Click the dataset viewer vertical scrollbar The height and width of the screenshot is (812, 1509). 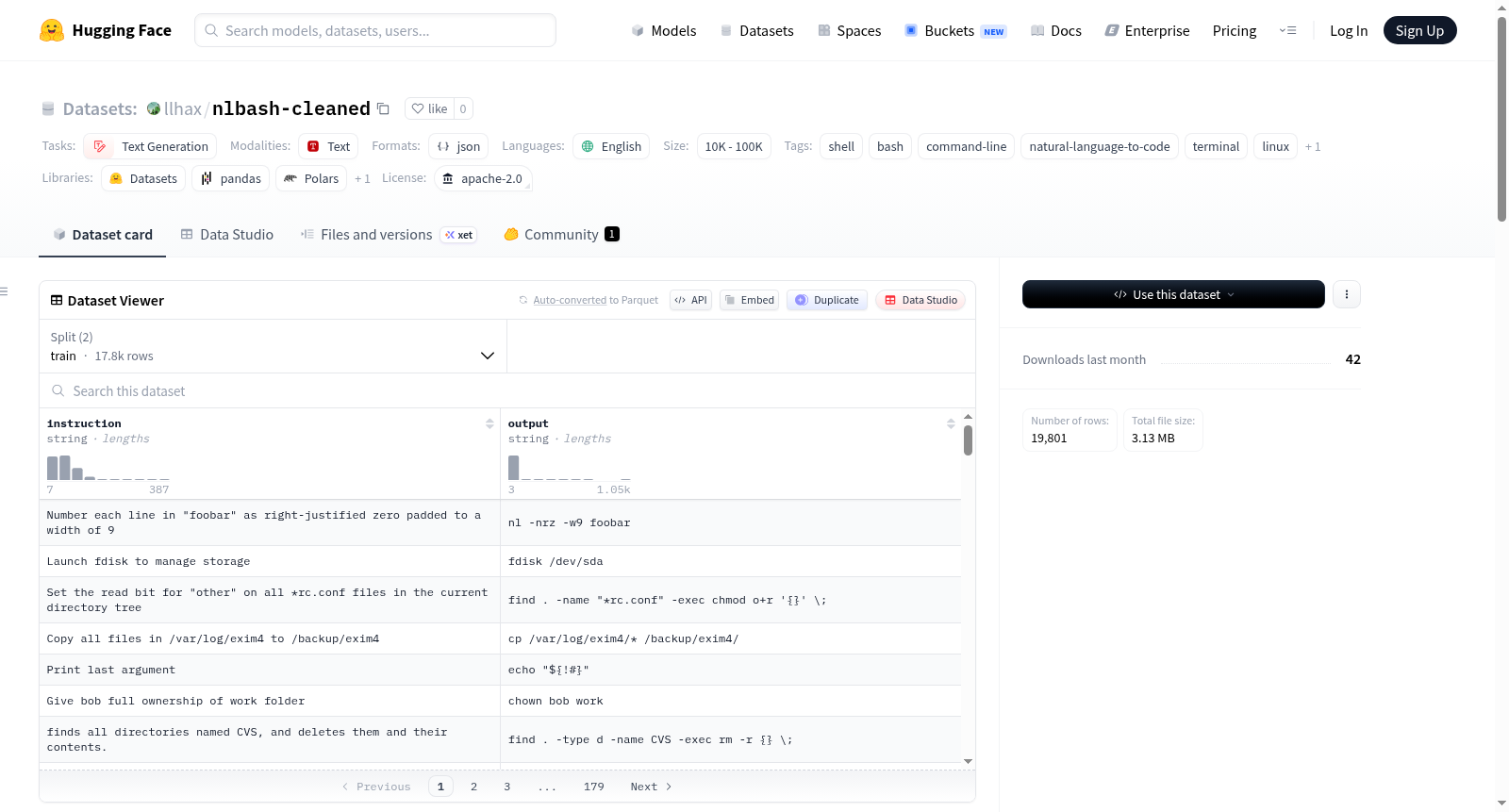pos(968,439)
